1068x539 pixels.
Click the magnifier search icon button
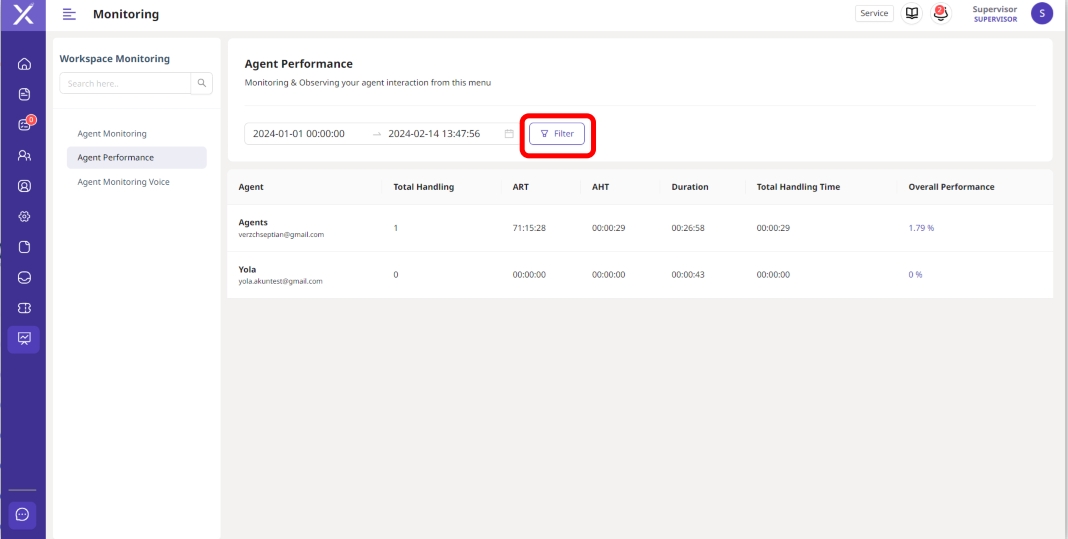coord(201,83)
